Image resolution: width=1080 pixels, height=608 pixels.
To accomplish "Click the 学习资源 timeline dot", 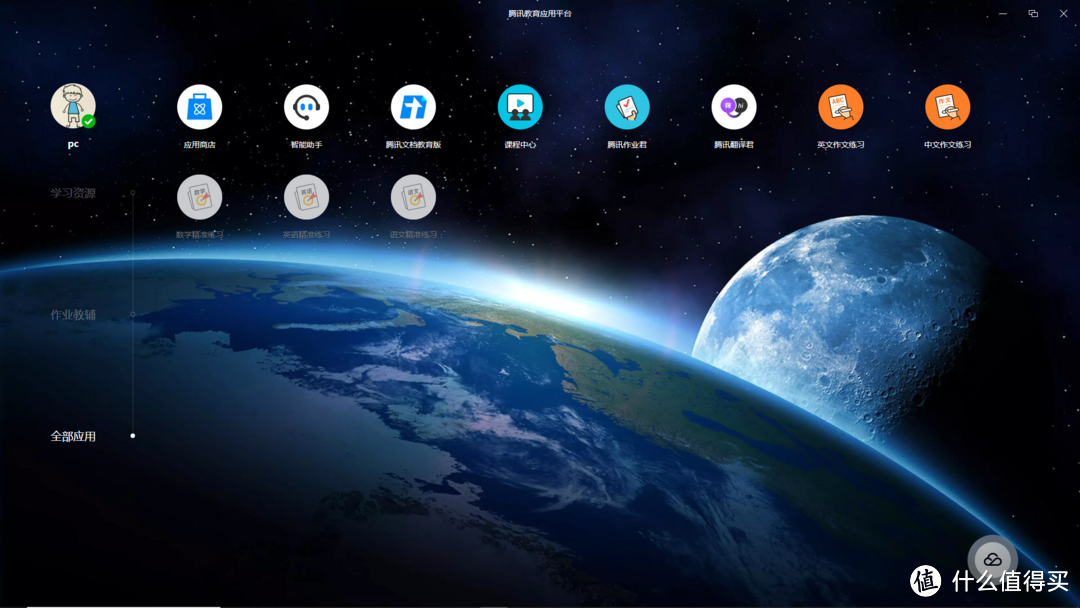I will coord(133,193).
